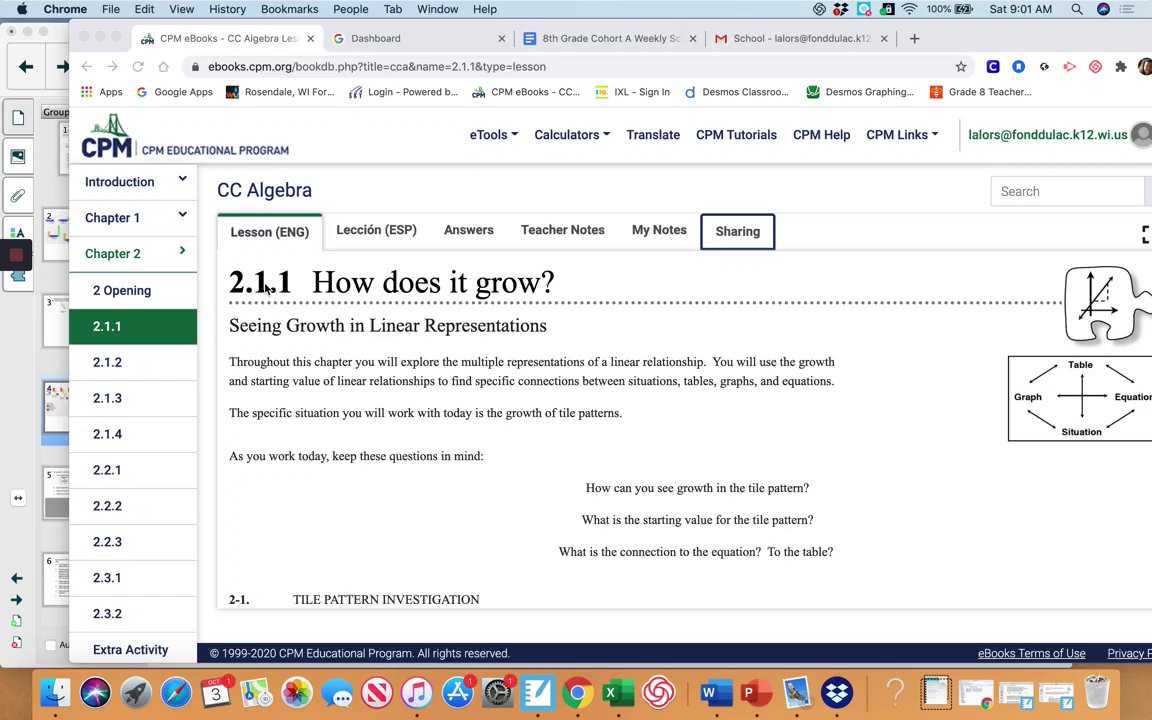The image size is (1152, 720).
Task: Open 2 Opening in sidebar
Action: (133, 290)
